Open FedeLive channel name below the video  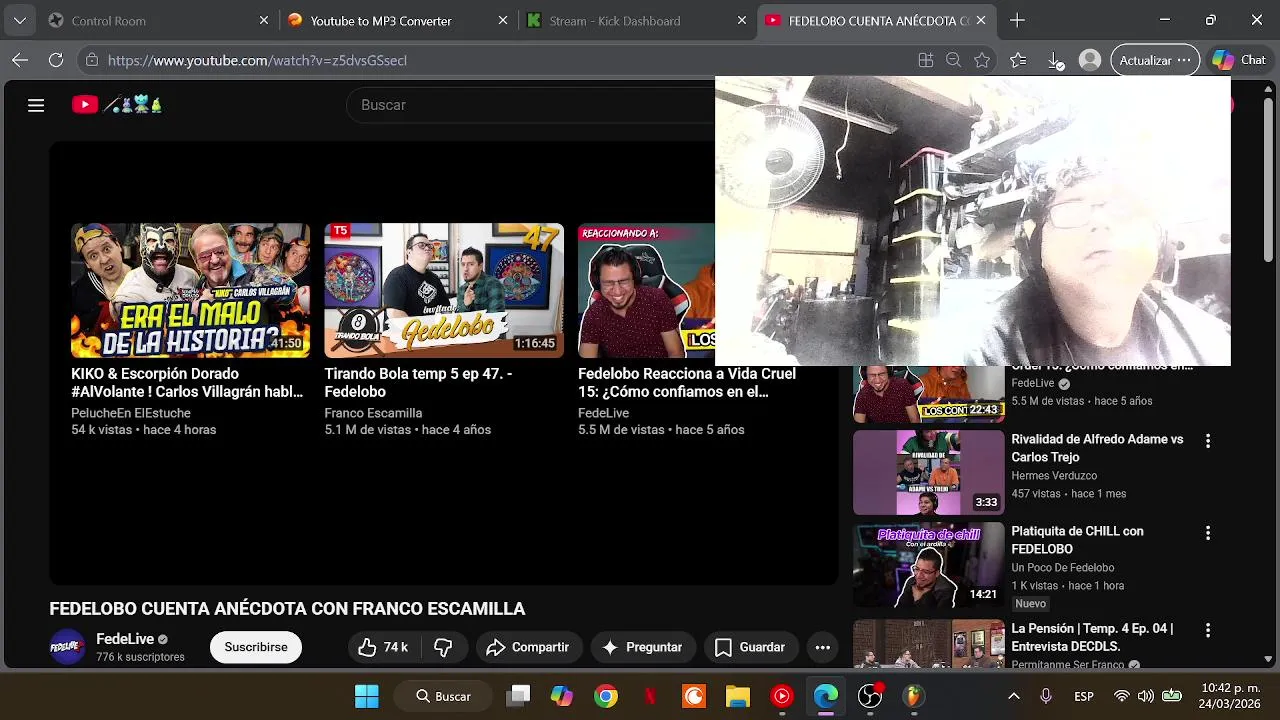coord(125,639)
